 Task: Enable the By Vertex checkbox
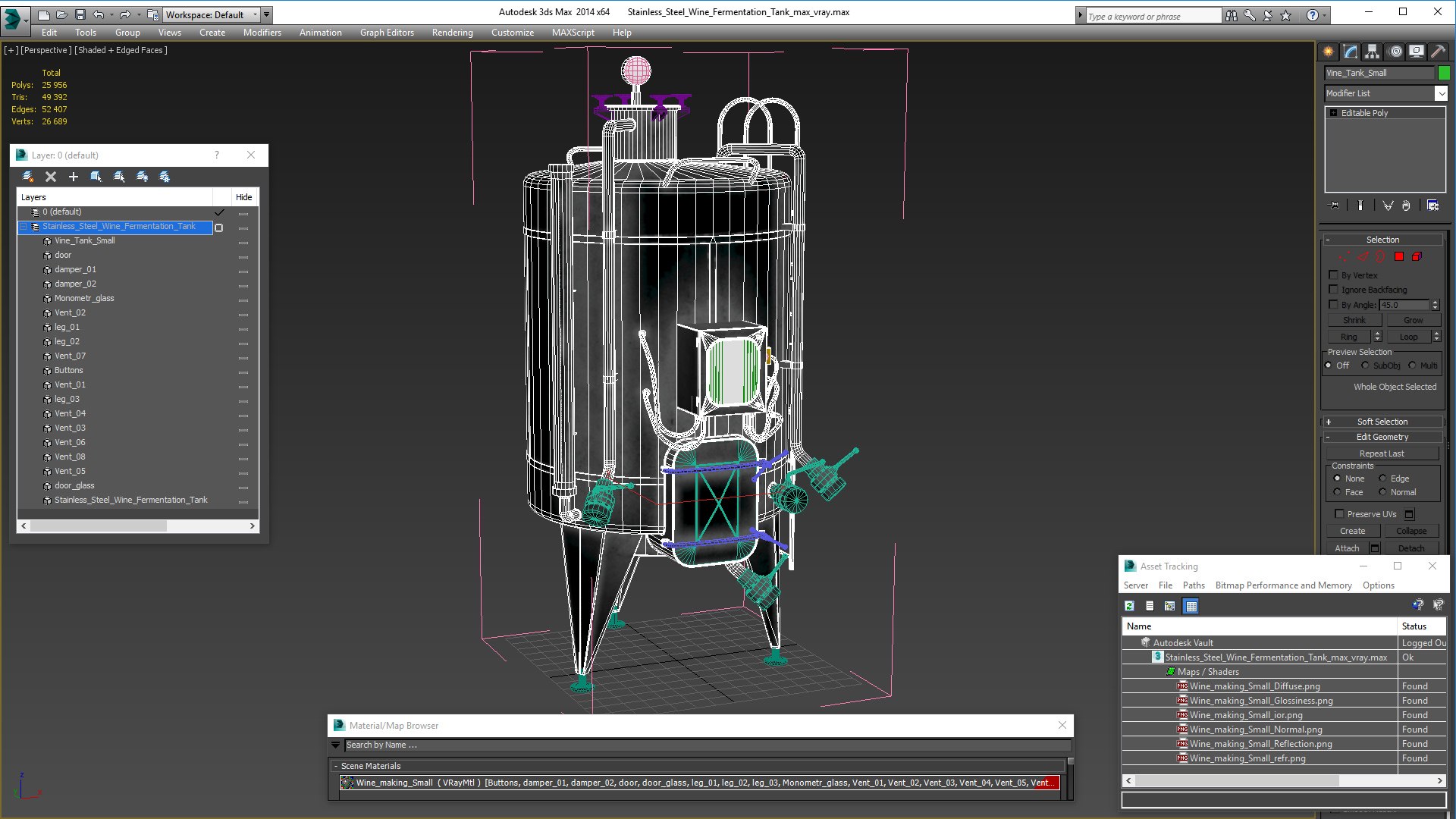[x=1334, y=275]
